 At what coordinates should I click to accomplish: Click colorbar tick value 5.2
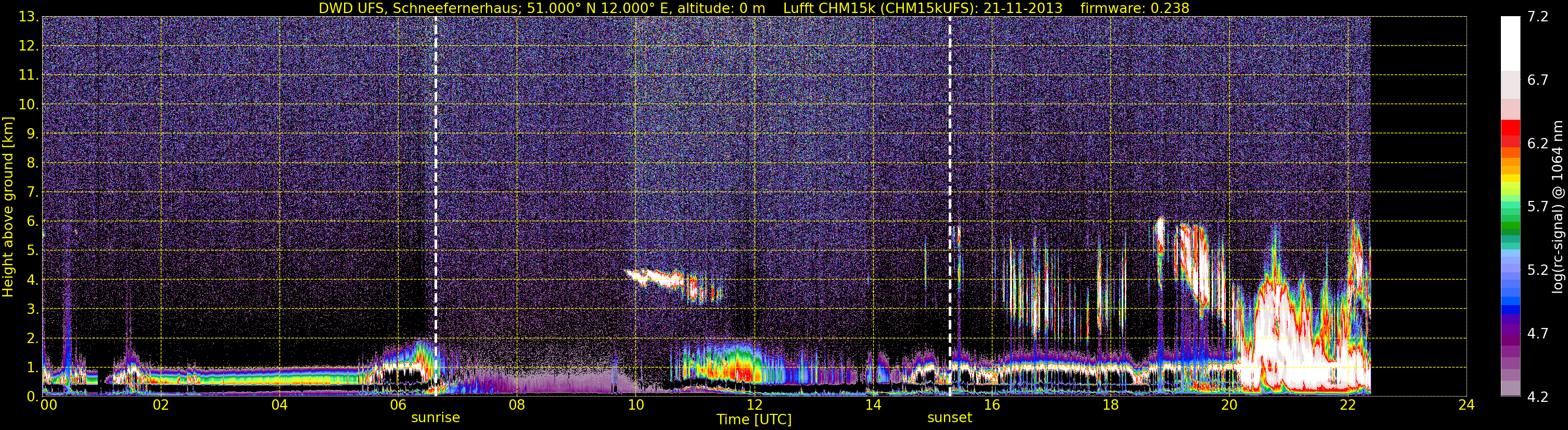[x=1537, y=270]
